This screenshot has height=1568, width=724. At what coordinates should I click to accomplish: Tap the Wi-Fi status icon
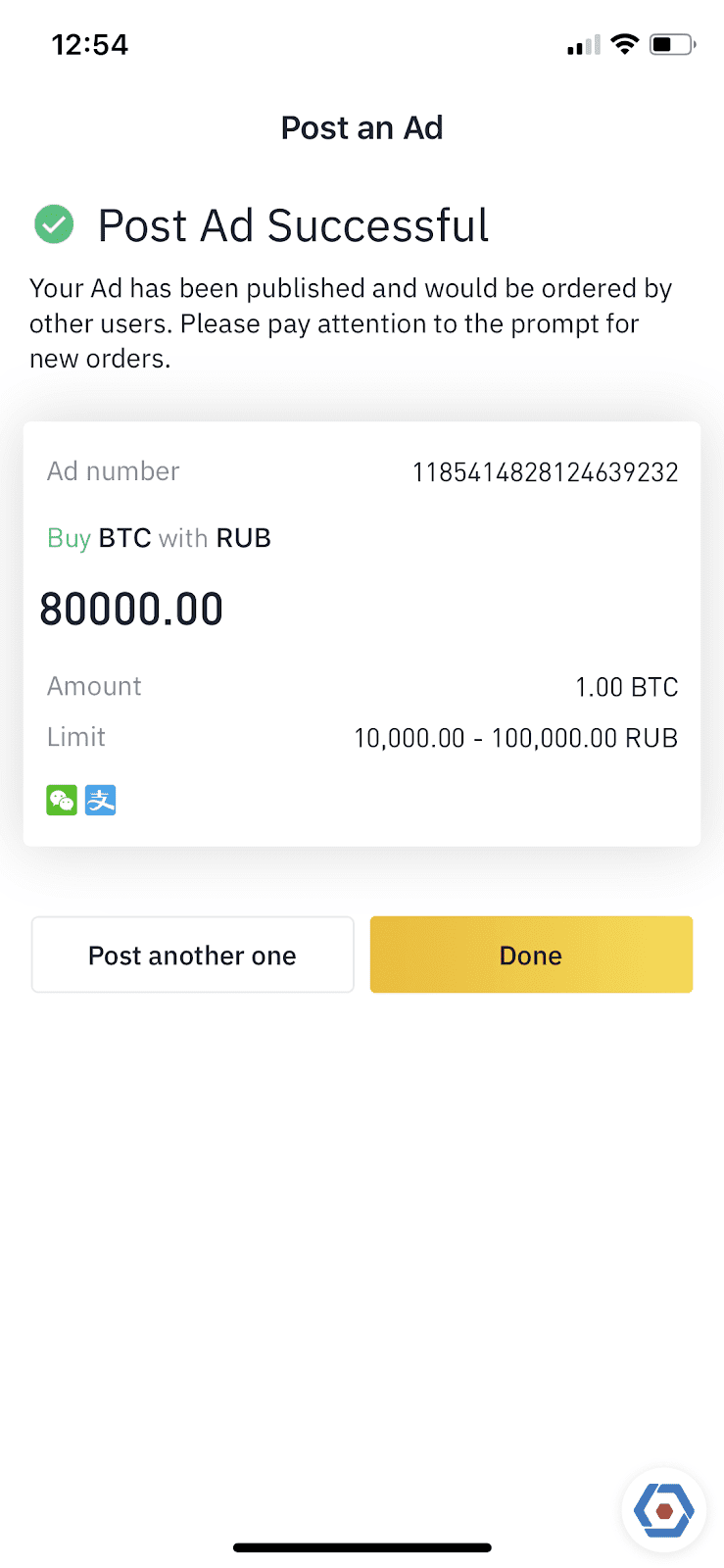coord(624,44)
